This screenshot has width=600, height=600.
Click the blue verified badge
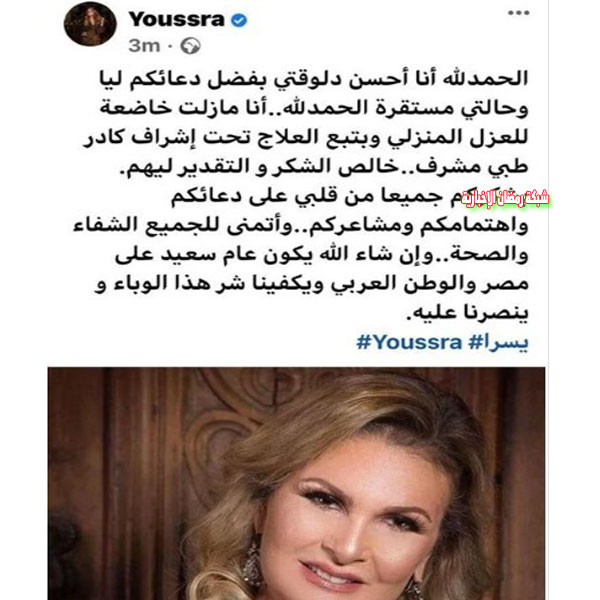tap(239, 20)
